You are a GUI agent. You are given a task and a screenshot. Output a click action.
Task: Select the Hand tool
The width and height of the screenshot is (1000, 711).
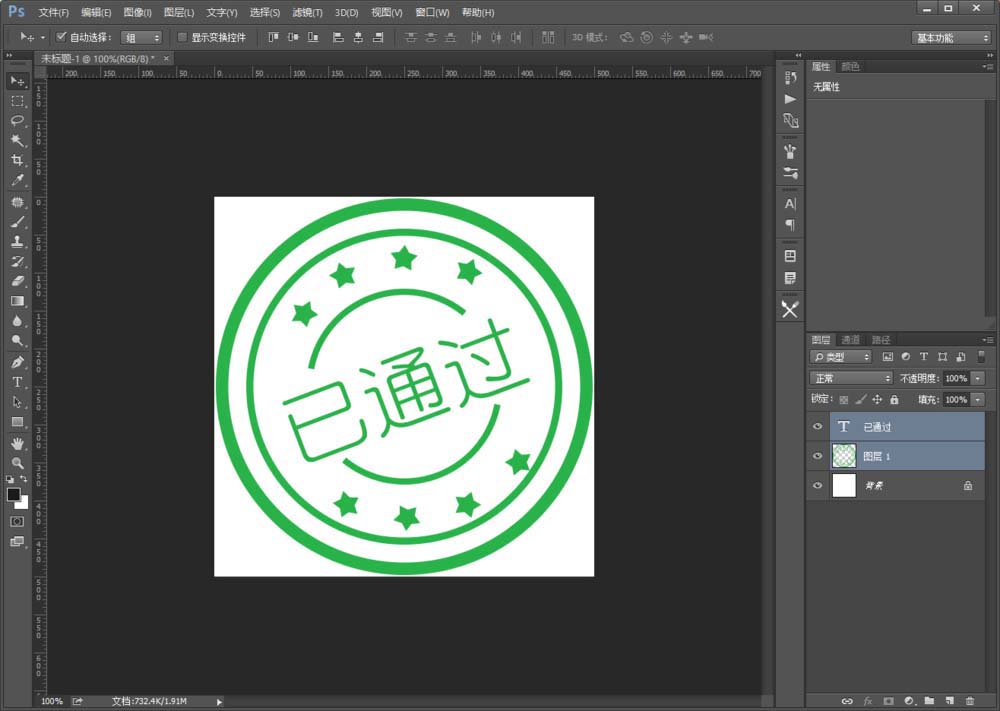click(x=16, y=443)
